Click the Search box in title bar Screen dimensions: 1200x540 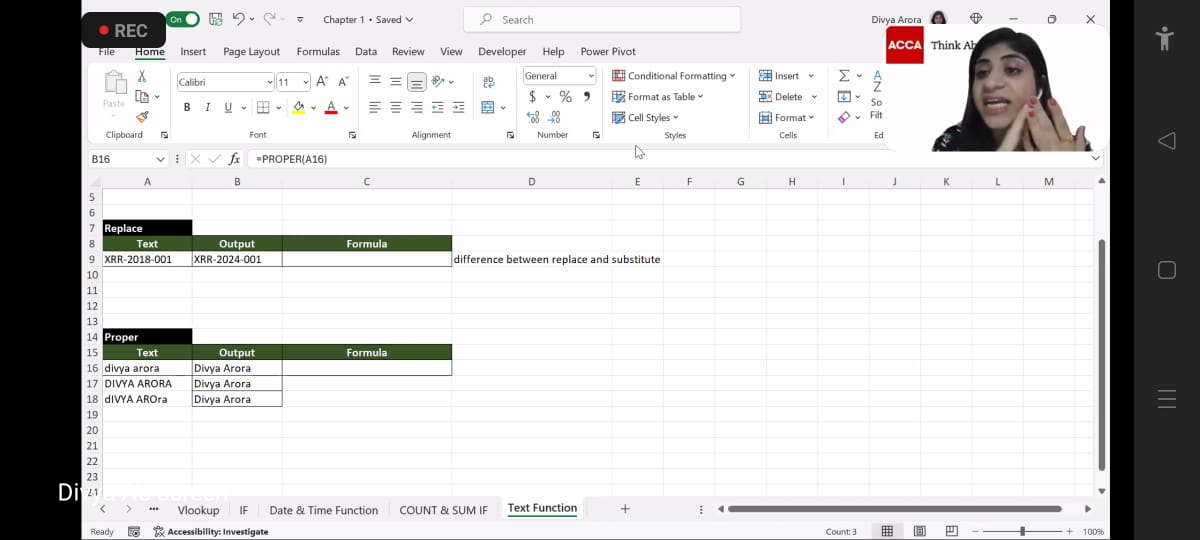[x=602, y=19]
